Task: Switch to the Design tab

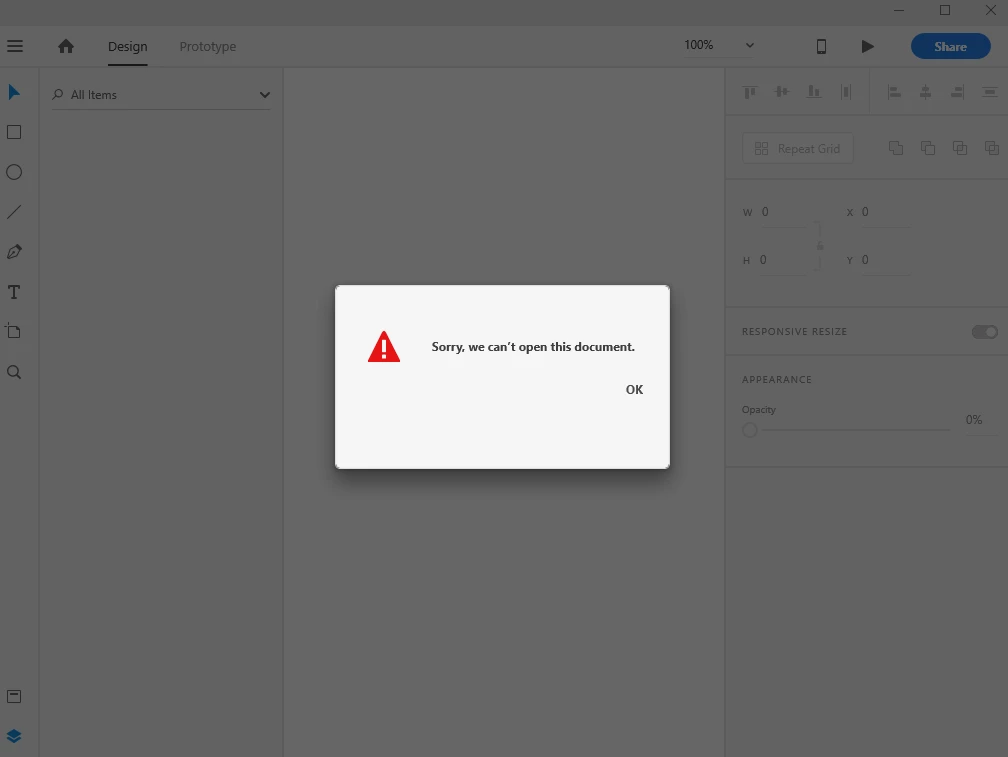Action: 127,46
